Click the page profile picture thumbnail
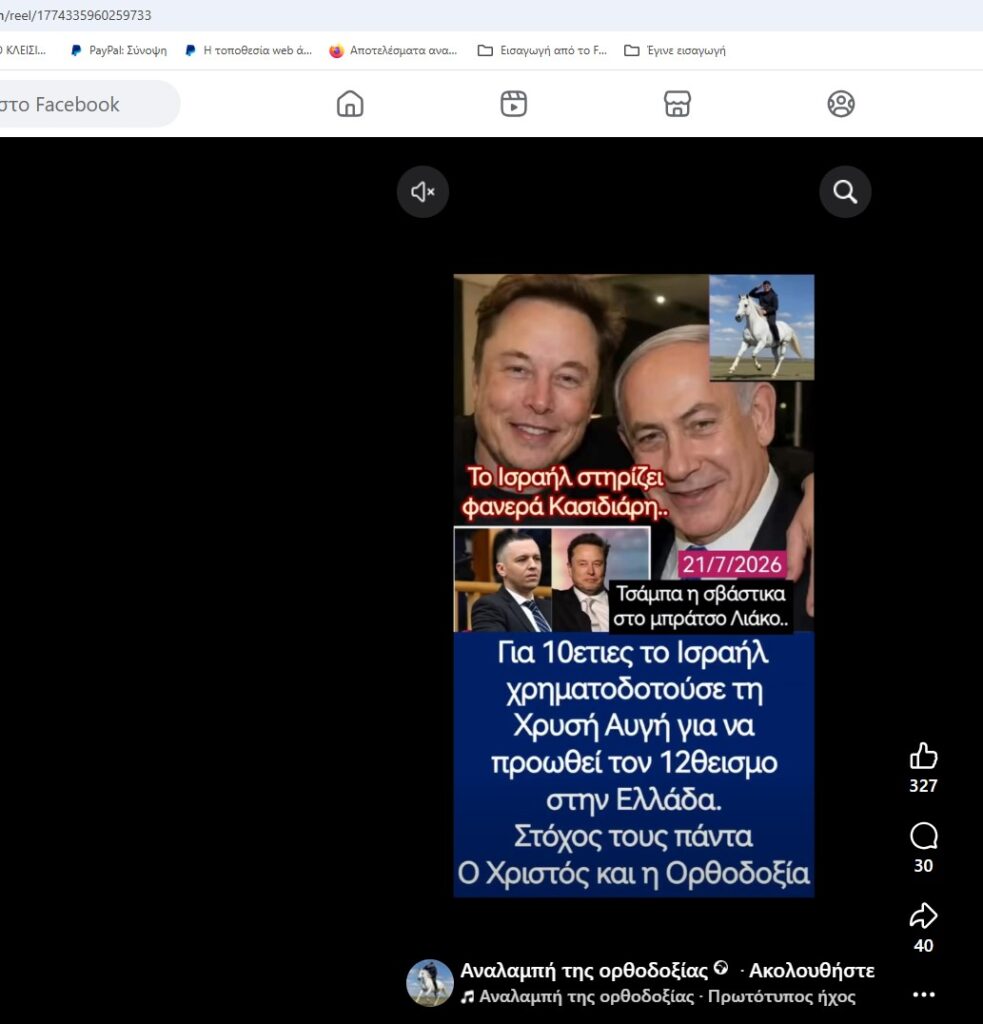 (430, 982)
